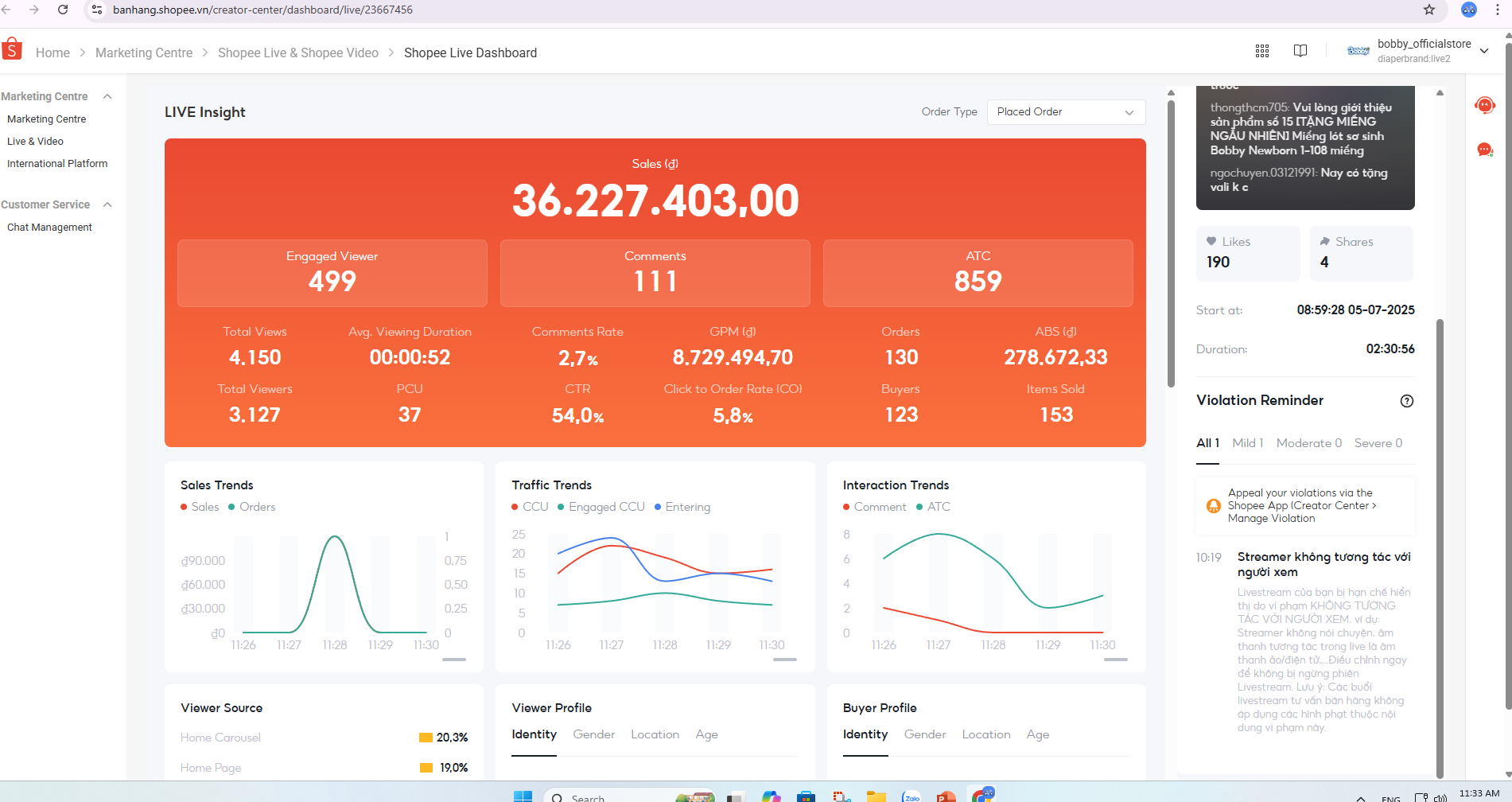Open the apps grid icon

(x=1262, y=51)
